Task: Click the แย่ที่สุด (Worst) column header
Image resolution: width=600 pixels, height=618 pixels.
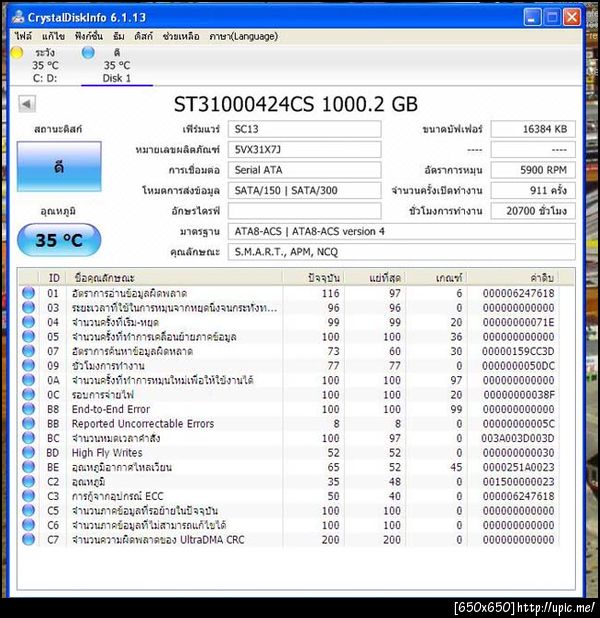Action: (375, 278)
